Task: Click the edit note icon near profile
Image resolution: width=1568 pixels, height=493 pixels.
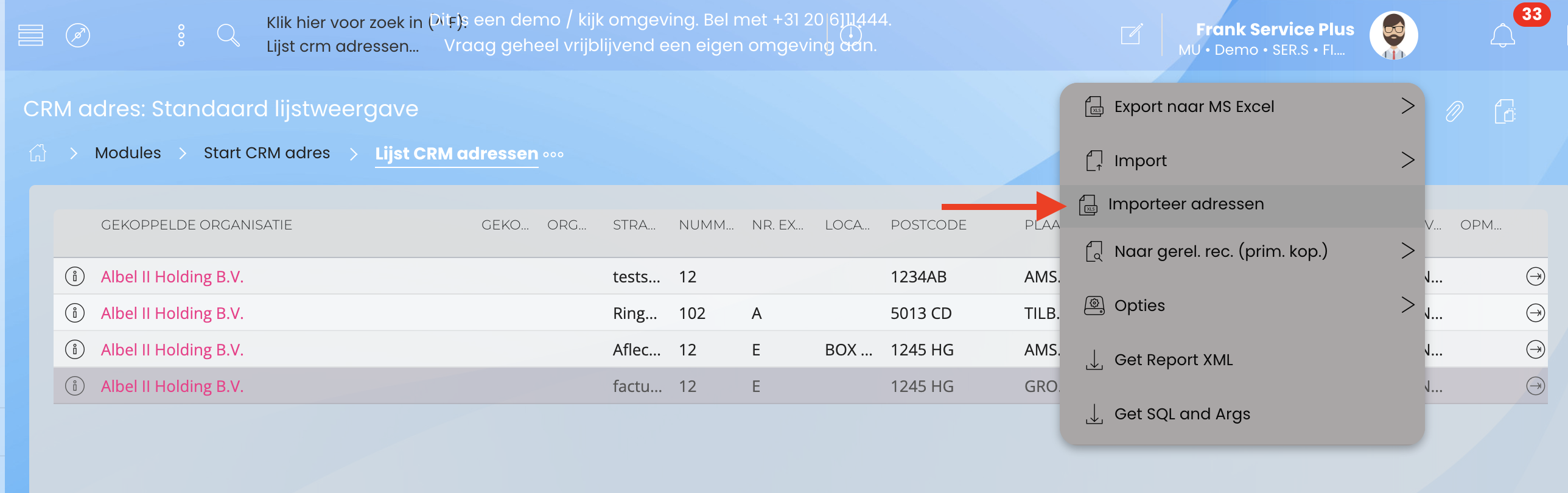Action: coord(1132,34)
